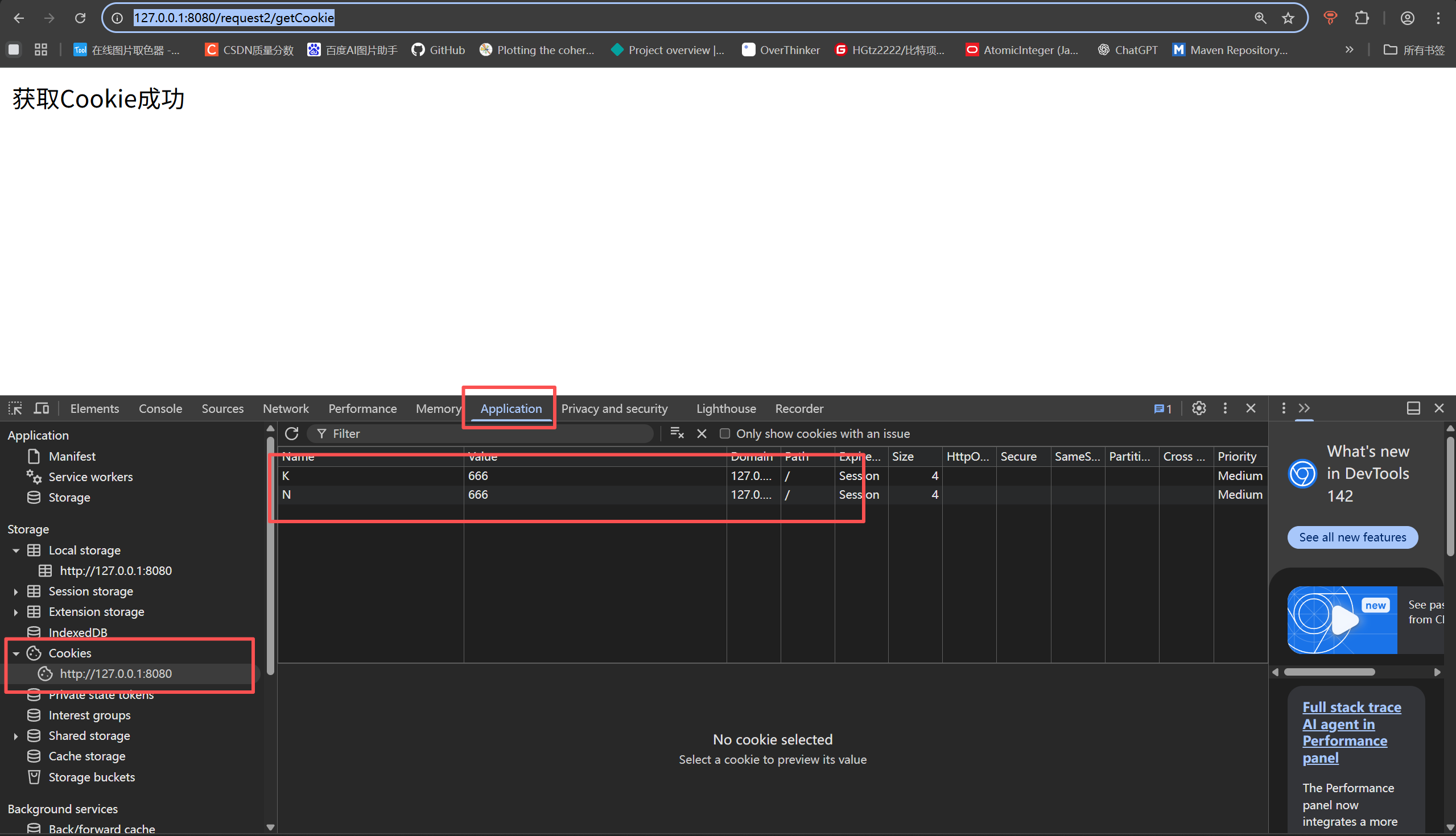1456x836 pixels.
Task: Expand the Extension storage node
Action: 16,612
